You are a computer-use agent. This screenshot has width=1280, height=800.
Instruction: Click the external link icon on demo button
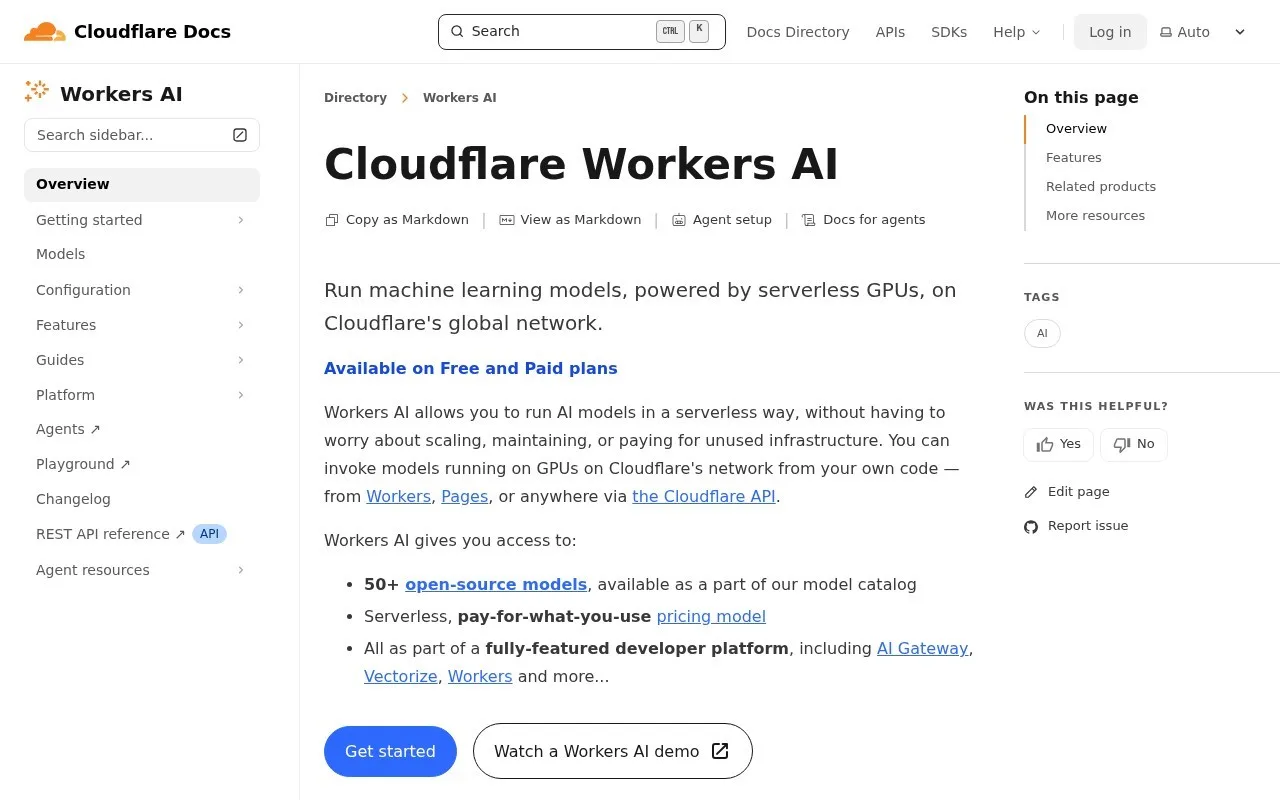pos(720,751)
